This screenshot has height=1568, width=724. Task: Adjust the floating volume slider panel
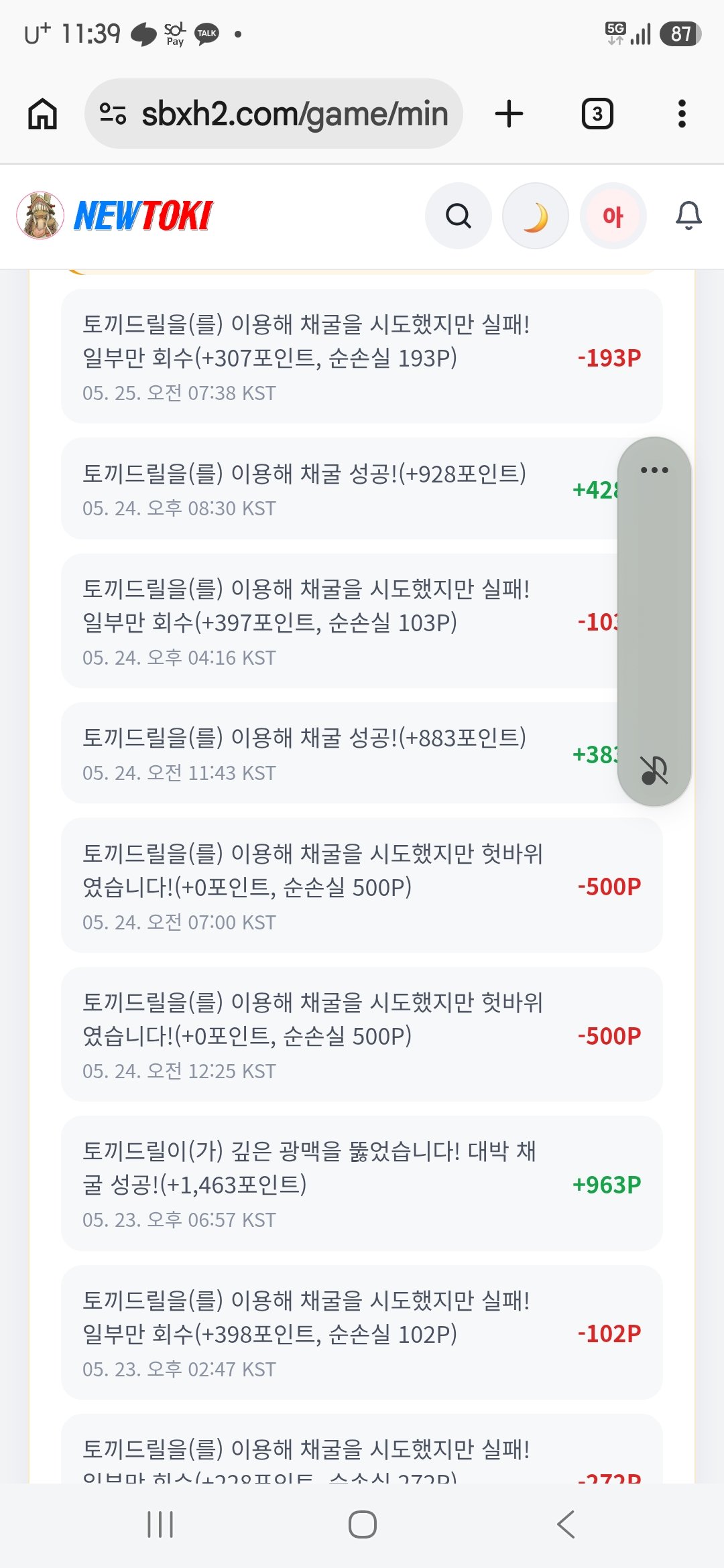(654, 621)
